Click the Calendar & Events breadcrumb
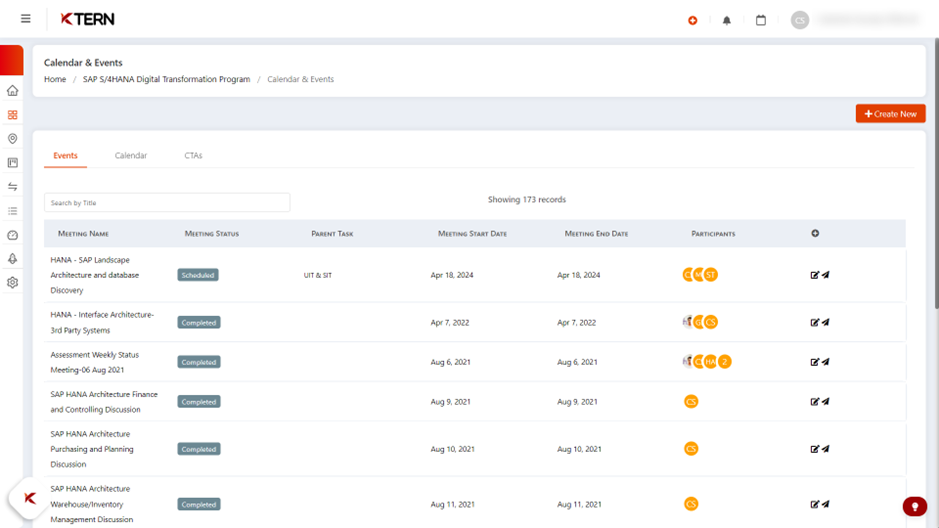Image resolution: width=939 pixels, height=528 pixels. [301, 79]
